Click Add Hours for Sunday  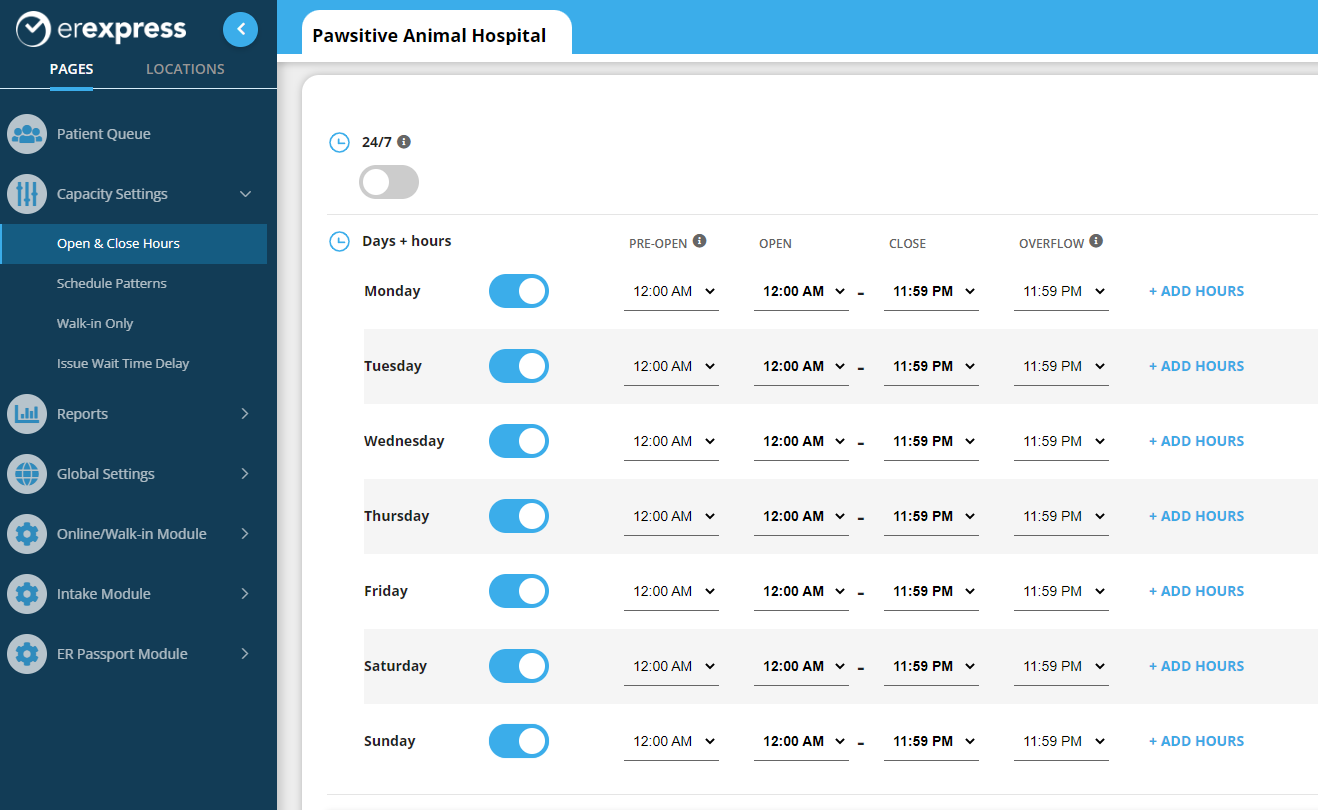(x=1196, y=741)
